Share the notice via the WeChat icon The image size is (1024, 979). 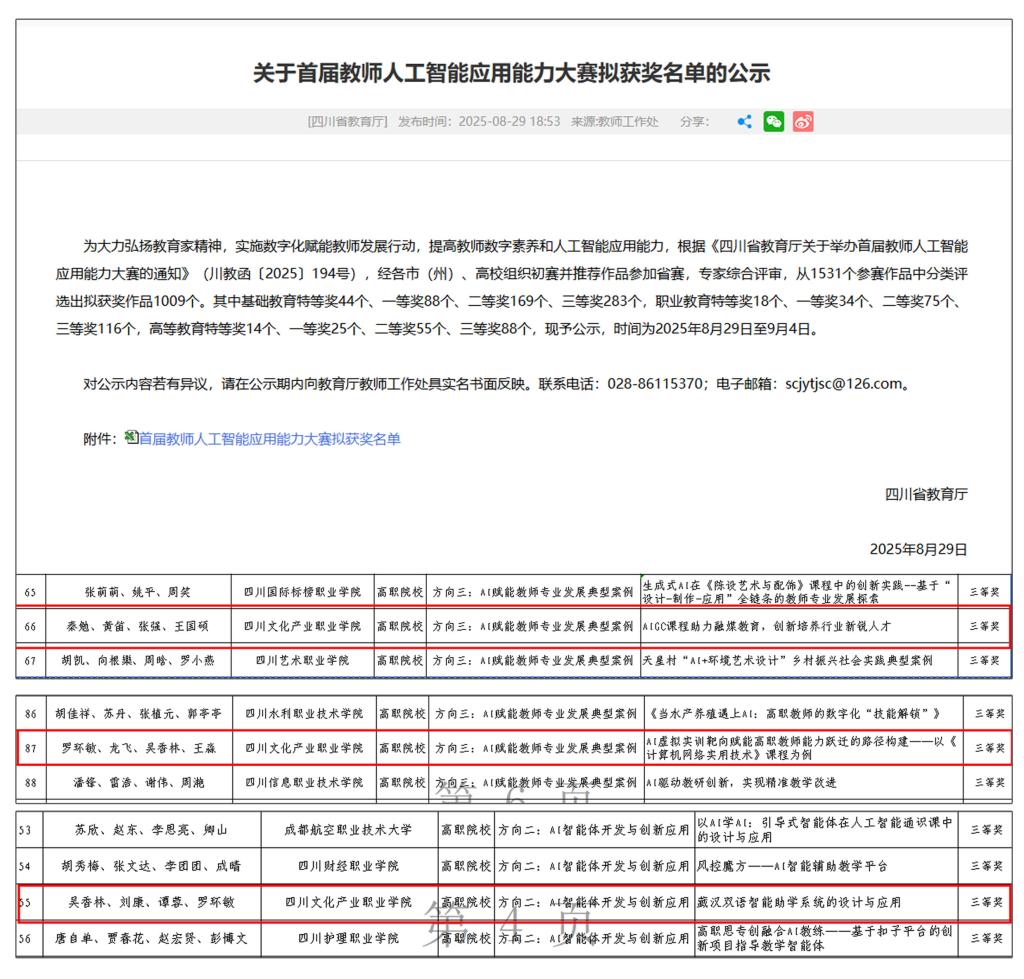(x=774, y=122)
